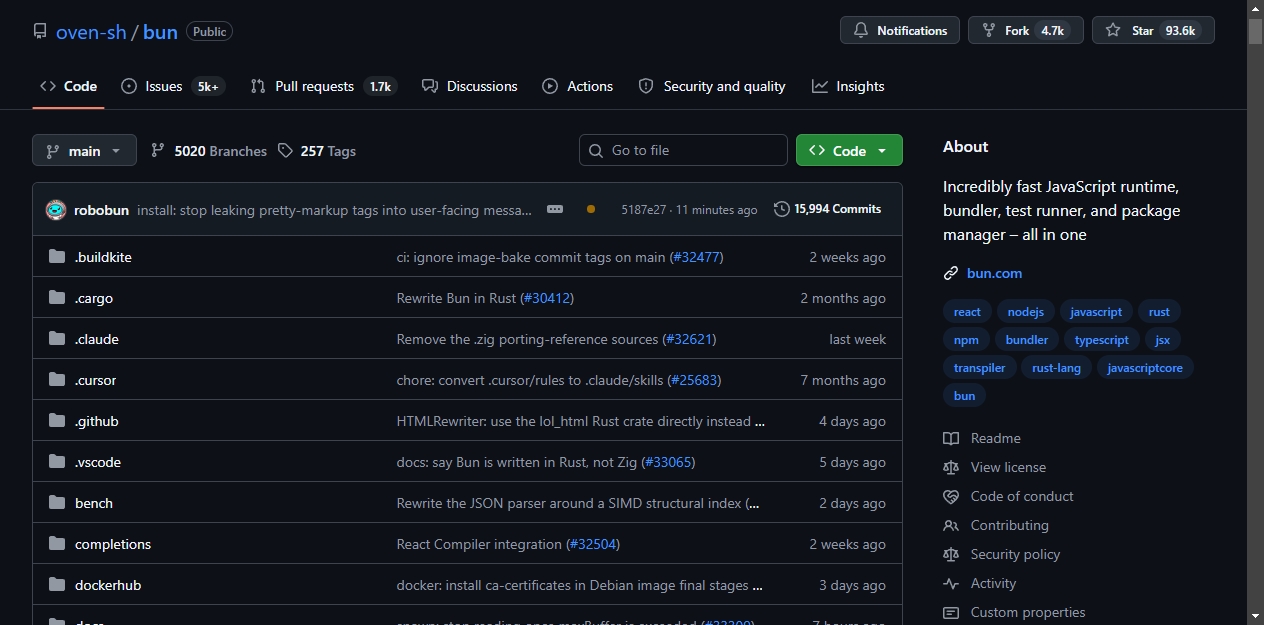The image size is (1264, 625).
Task: Open the dockerhub folder name
Action: [108, 585]
